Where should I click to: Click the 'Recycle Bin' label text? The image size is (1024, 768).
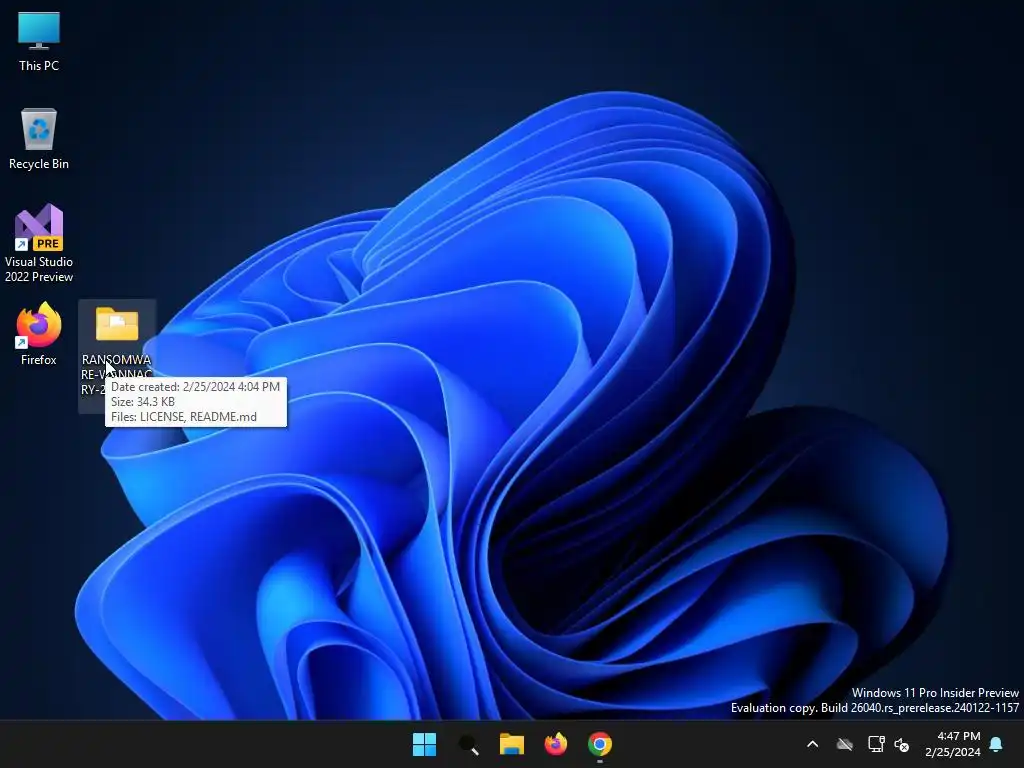[x=39, y=164]
